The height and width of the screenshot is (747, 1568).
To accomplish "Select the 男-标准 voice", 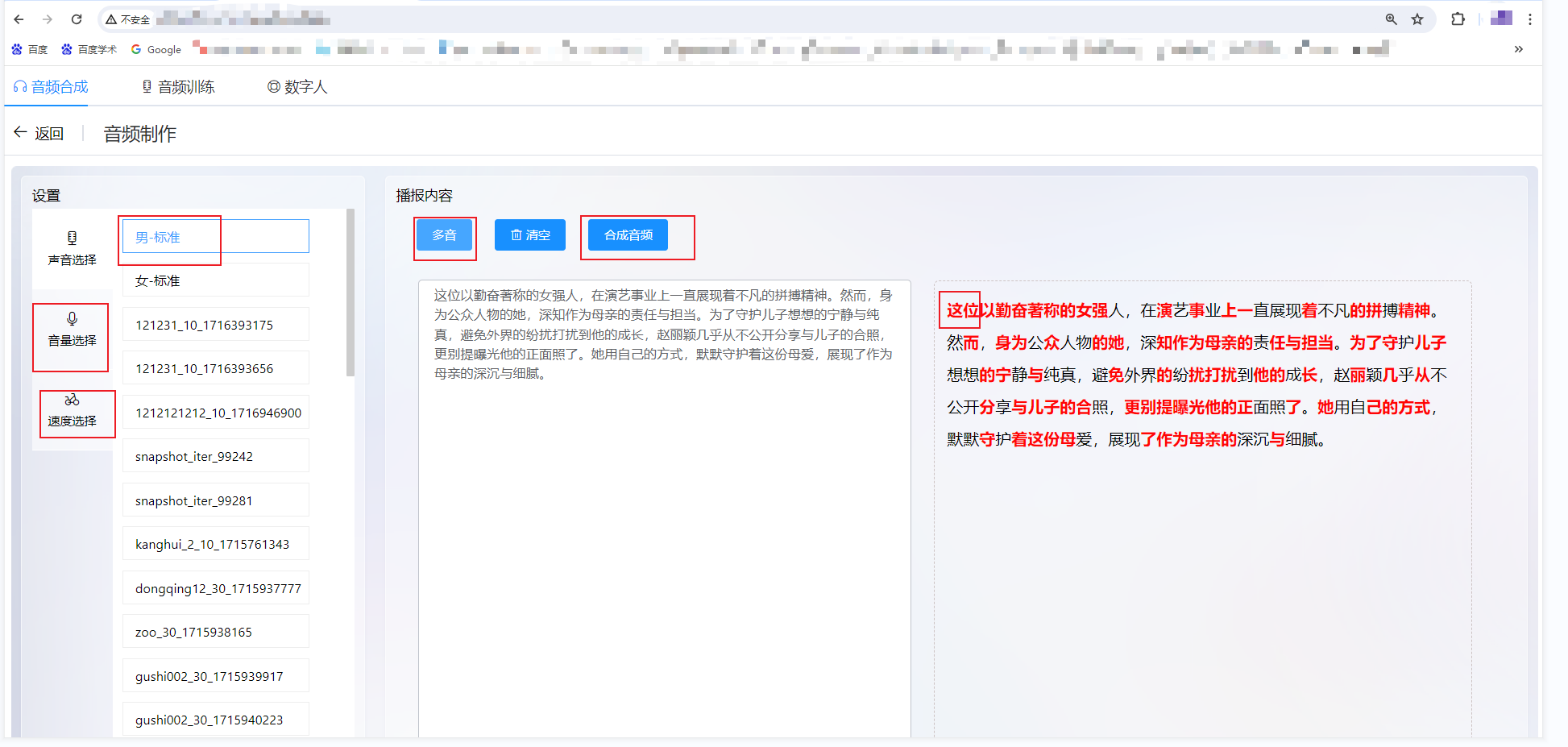I will click(216, 237).
